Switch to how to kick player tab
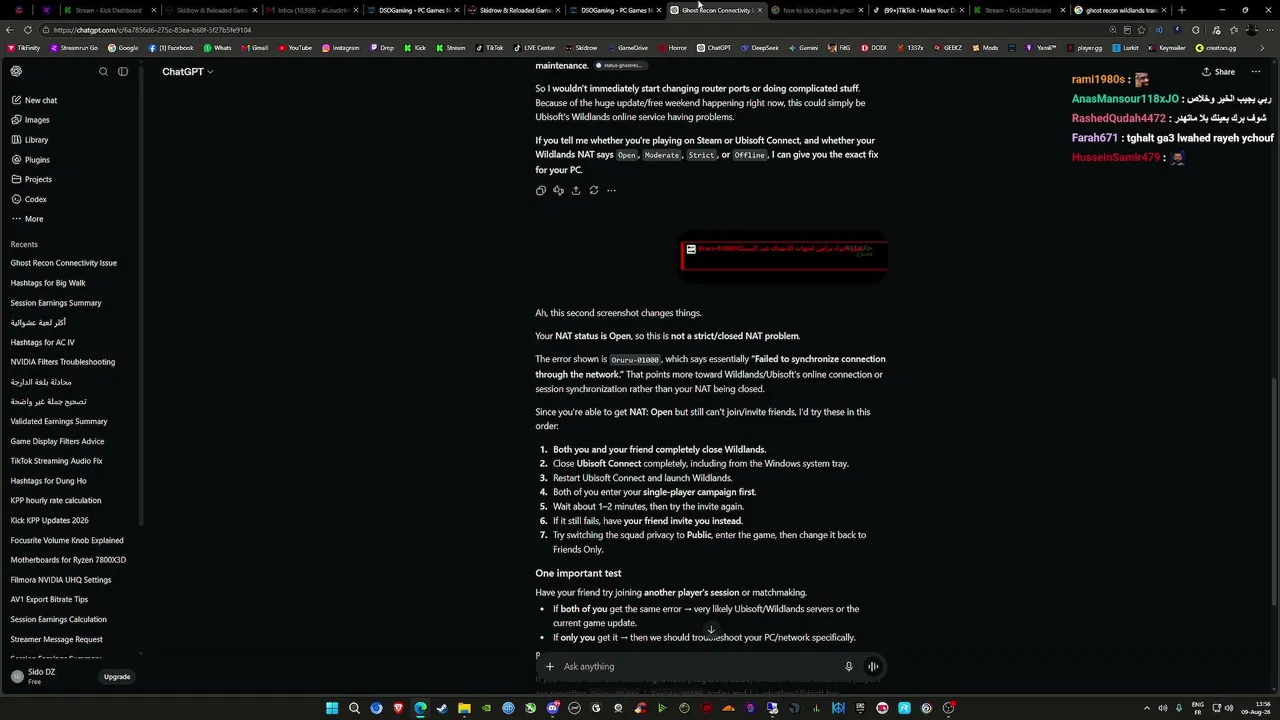 pos(818,10)
